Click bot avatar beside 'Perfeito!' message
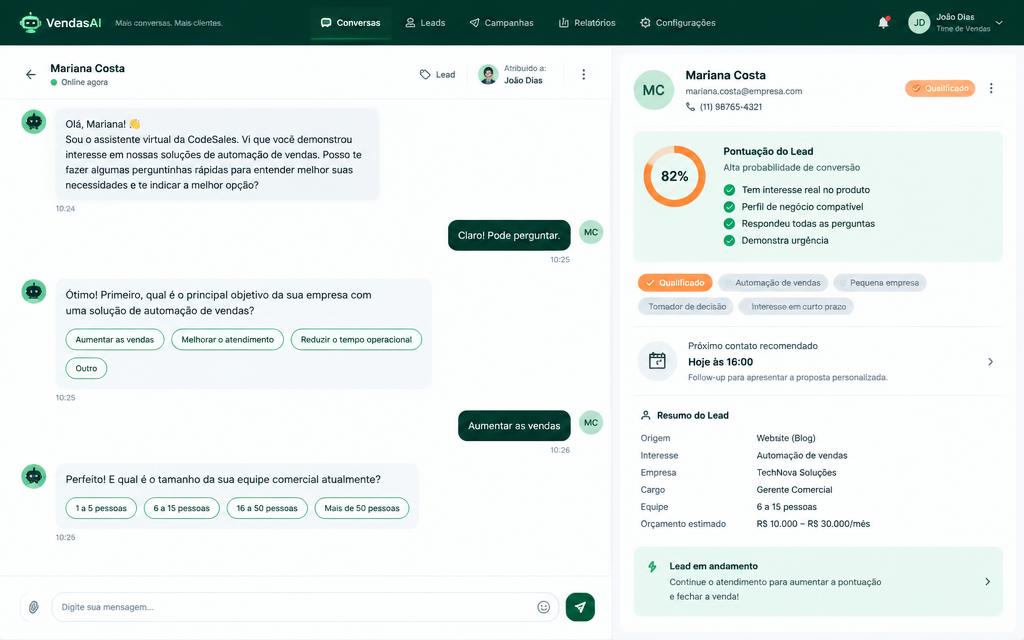 pos(34,476)
